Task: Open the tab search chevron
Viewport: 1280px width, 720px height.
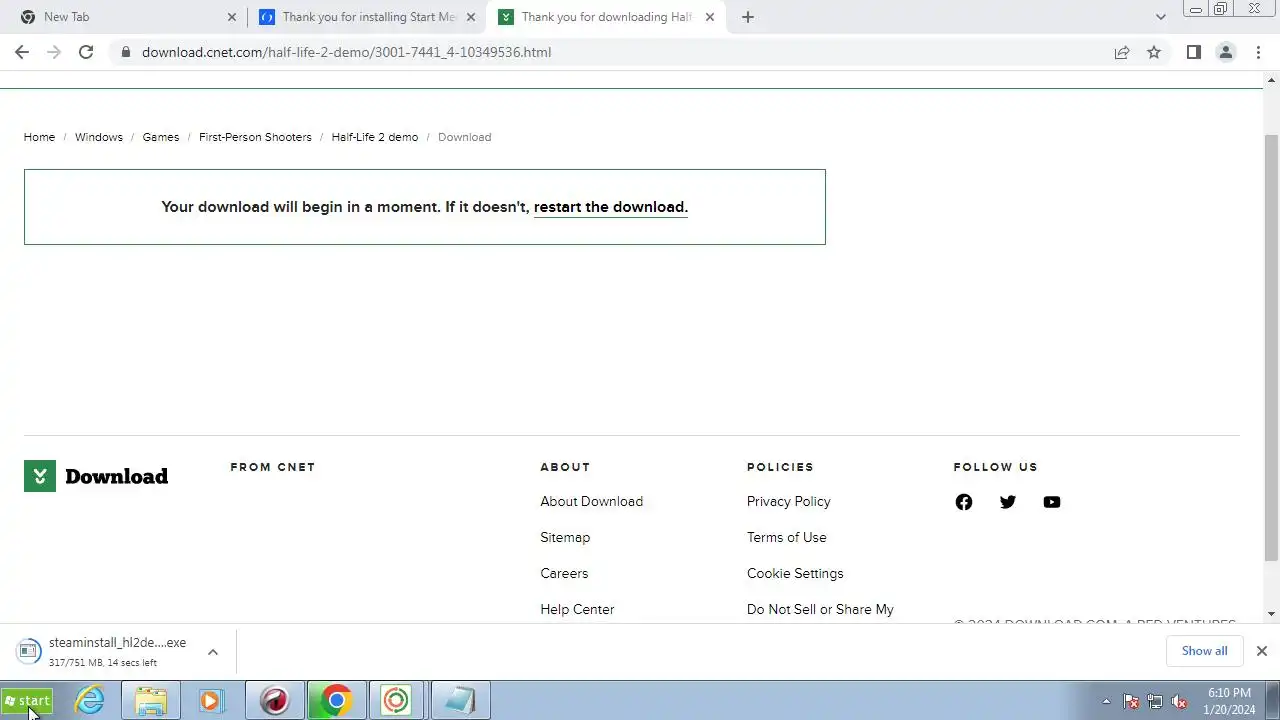Action: (1160, 17)
